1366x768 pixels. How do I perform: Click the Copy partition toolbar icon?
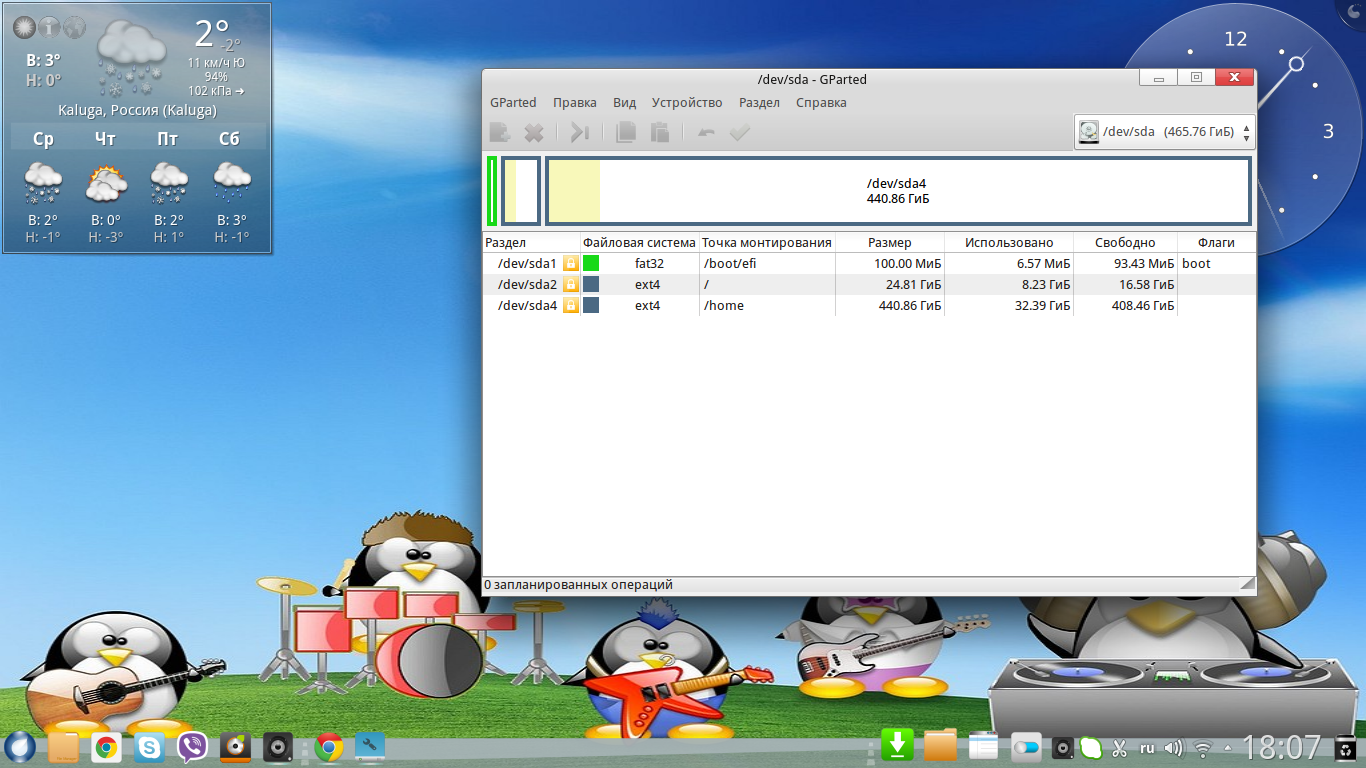[626, 132]
